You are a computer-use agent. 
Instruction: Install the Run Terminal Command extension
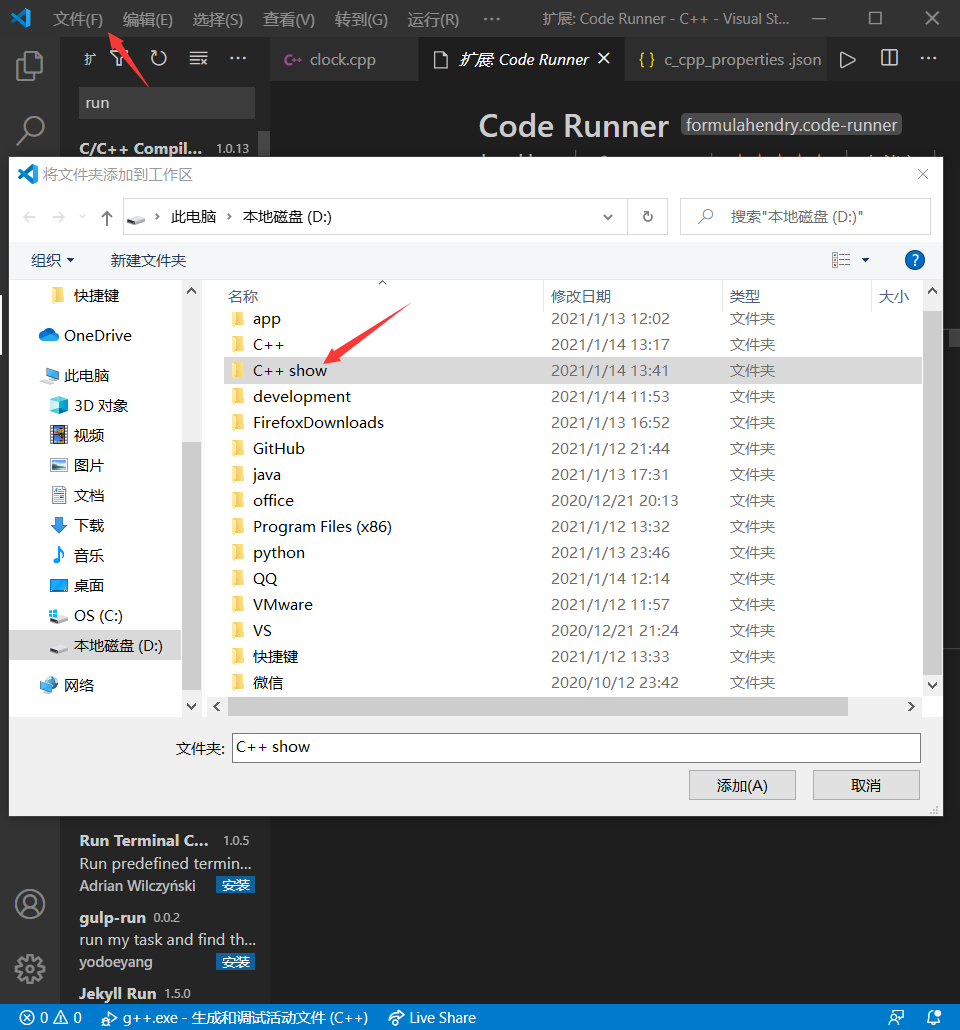235,884
